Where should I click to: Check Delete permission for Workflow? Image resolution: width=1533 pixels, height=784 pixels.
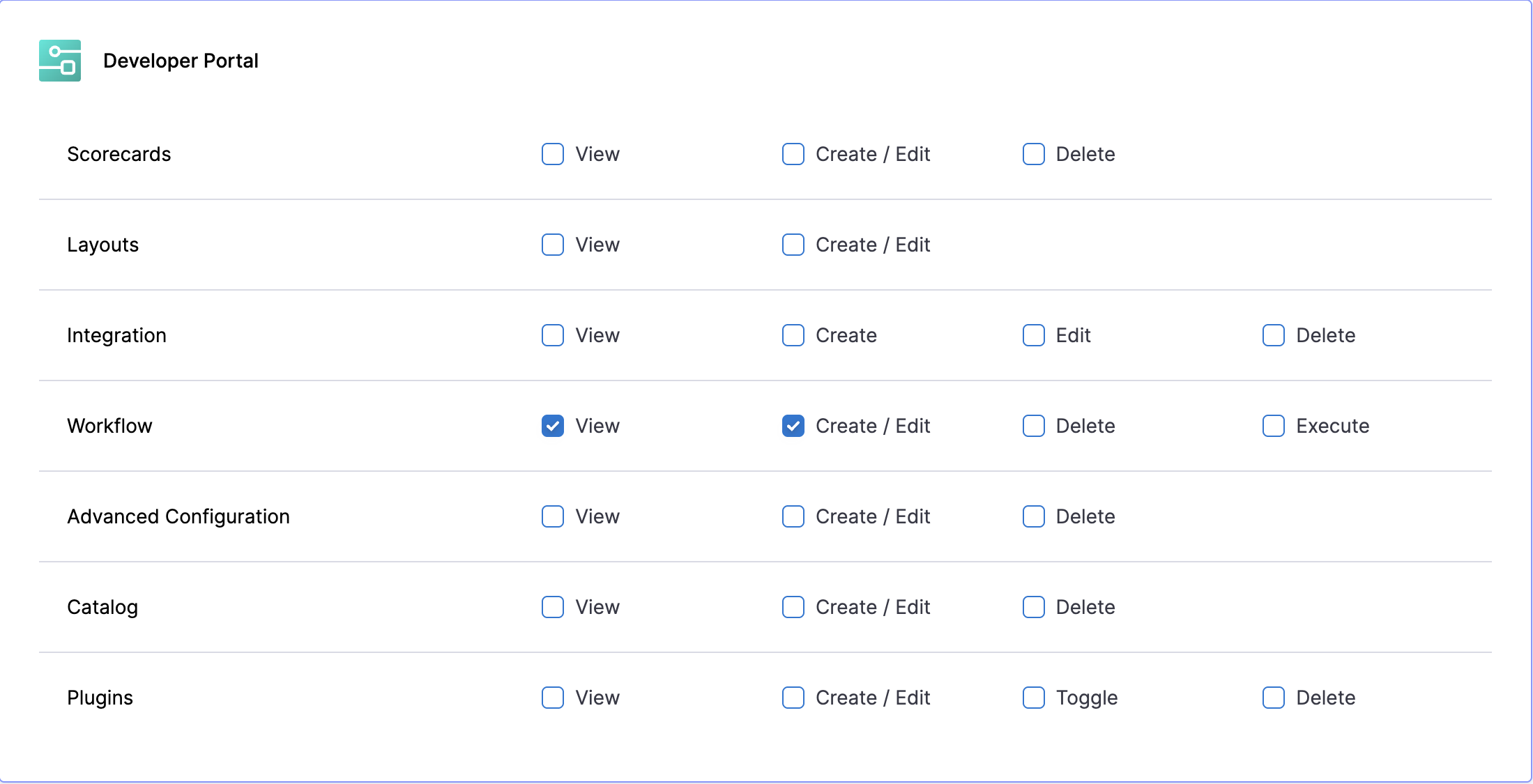pyautogui.click(x=1034, y=426)
